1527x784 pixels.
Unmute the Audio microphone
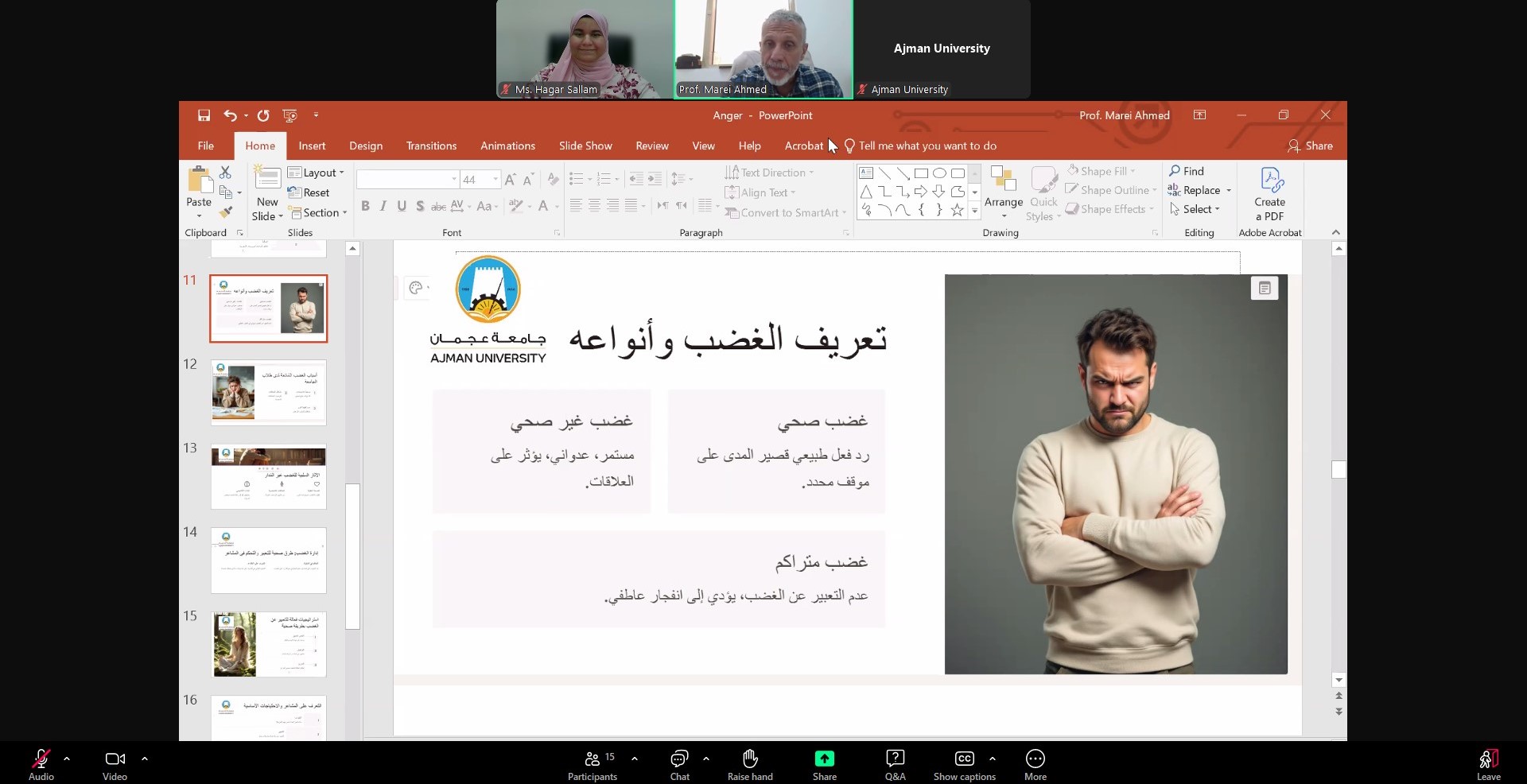click(x=41, y=765)
